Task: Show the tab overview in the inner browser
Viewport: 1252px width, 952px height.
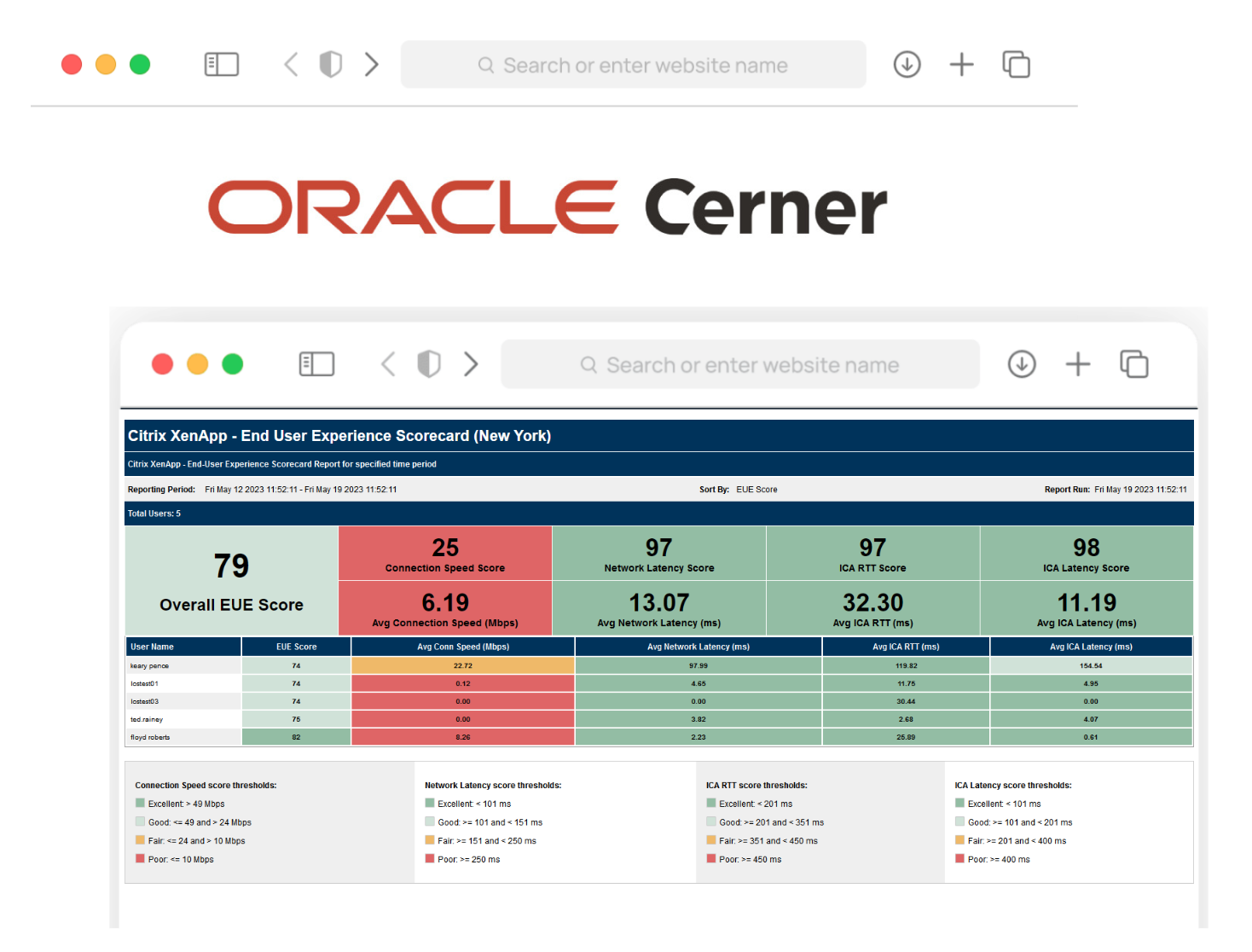Action: pos(1134,364)
